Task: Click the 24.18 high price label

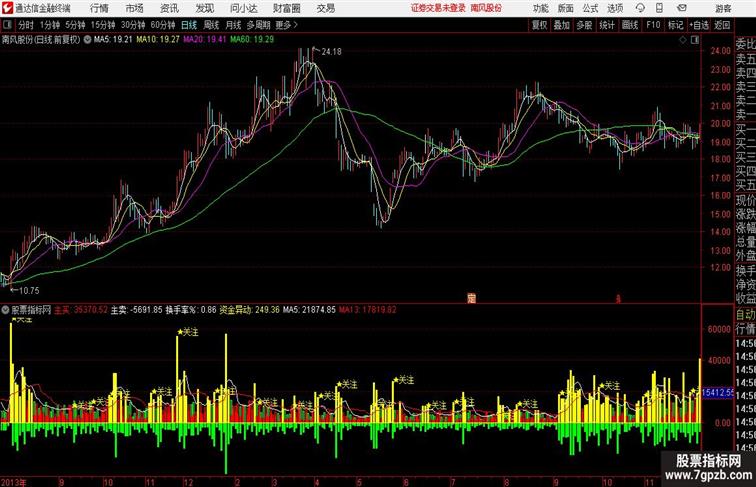Action: [x=331, y=52]
